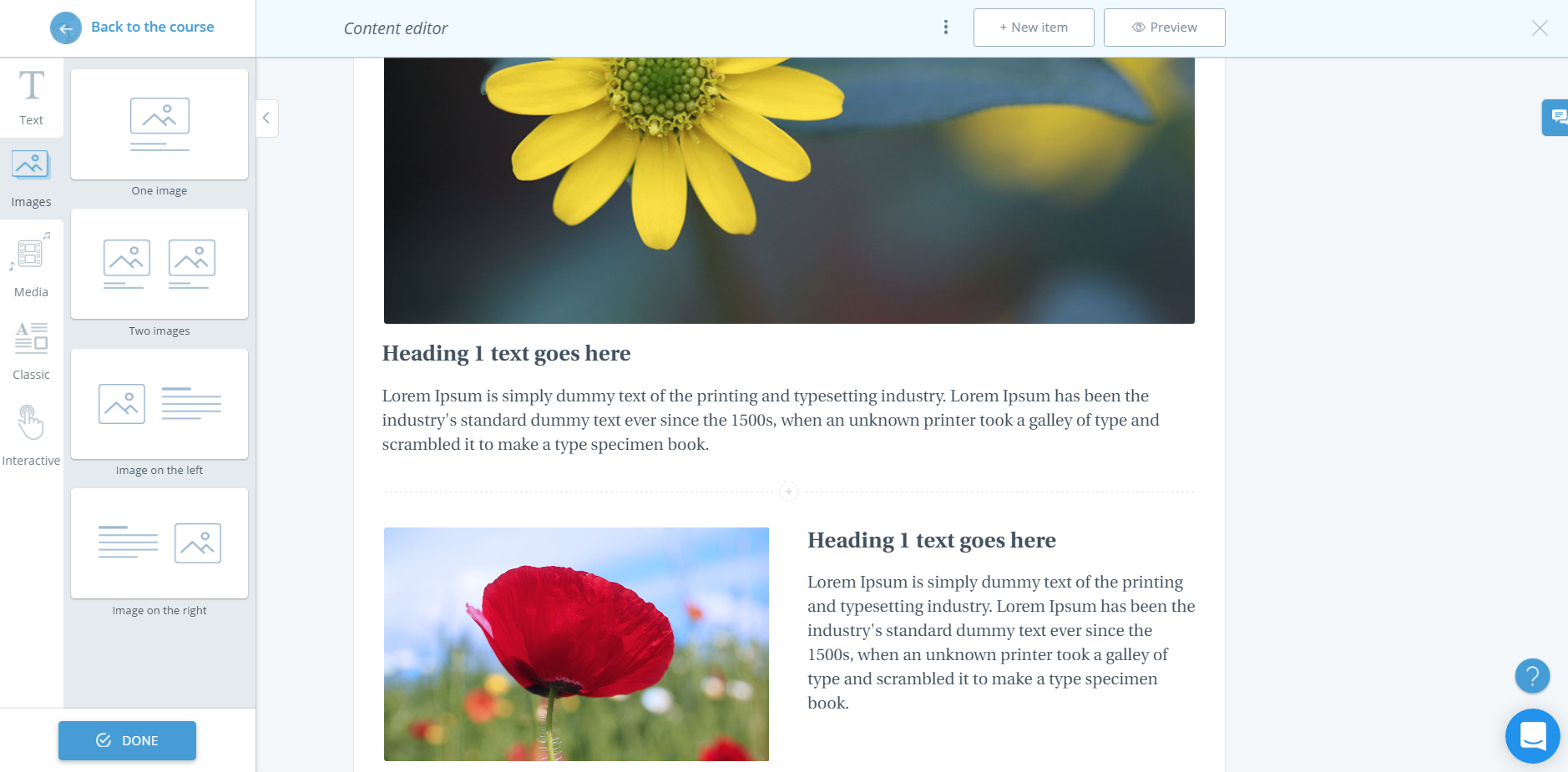The width and height of the screenshot is (1568, 772).
Task: Click the Lorem Ipsum paragraph beside the poppy
Action: pos(1000,642)
